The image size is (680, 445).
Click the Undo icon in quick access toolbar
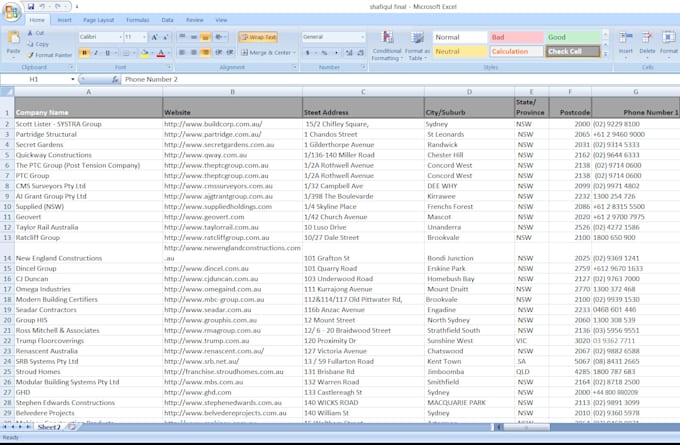[x=42, y=7]
